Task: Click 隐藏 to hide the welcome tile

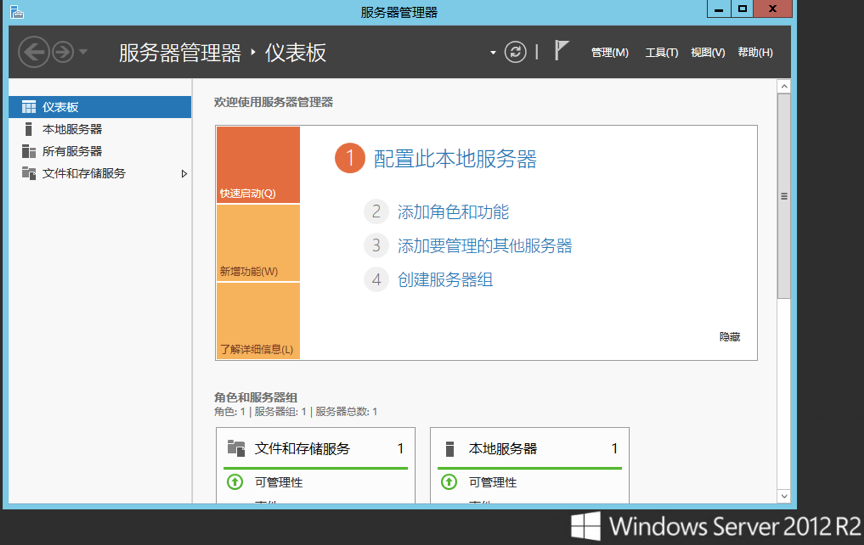Action: pos(730,337)
